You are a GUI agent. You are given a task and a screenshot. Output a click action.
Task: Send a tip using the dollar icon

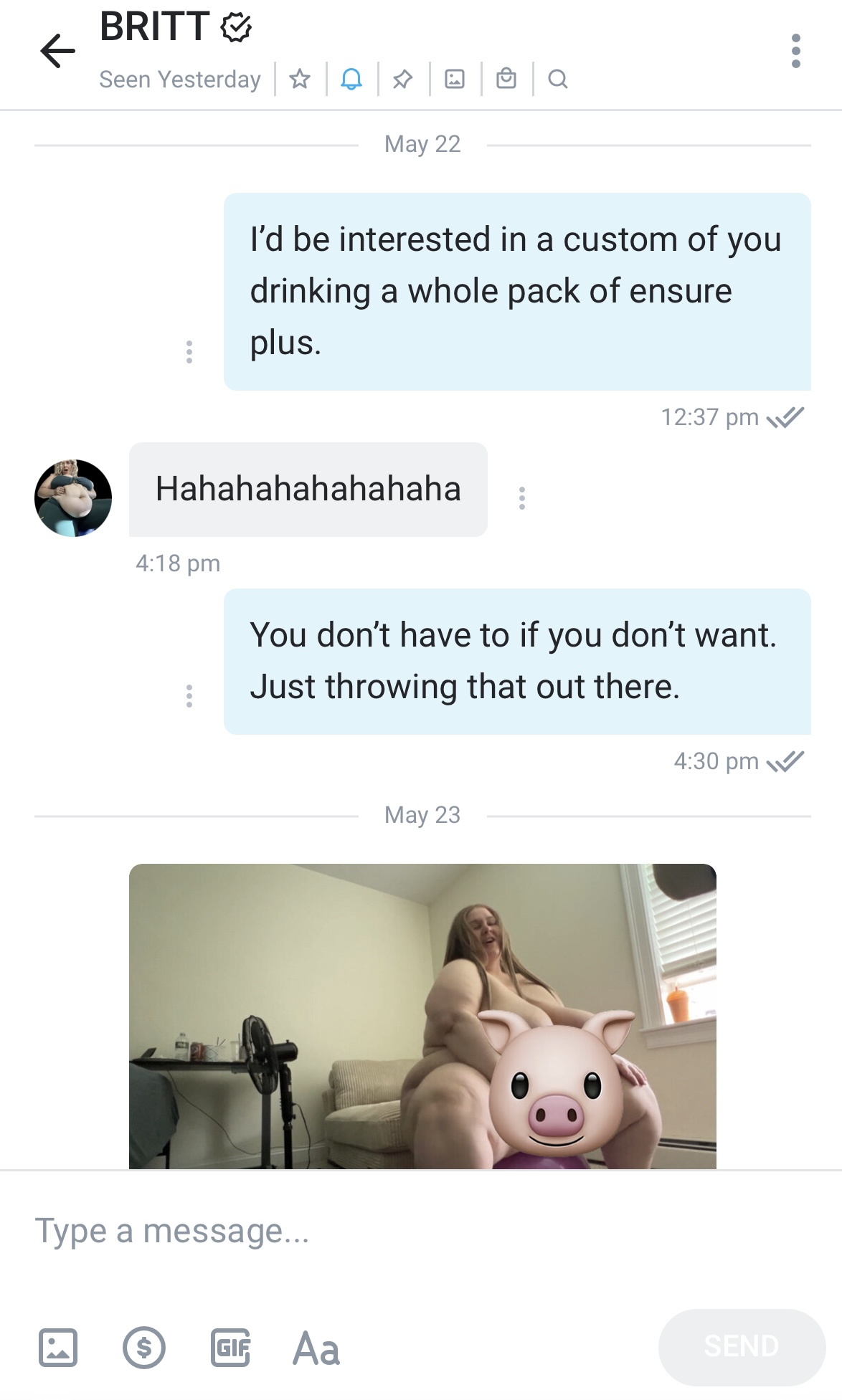[144, 1348]
